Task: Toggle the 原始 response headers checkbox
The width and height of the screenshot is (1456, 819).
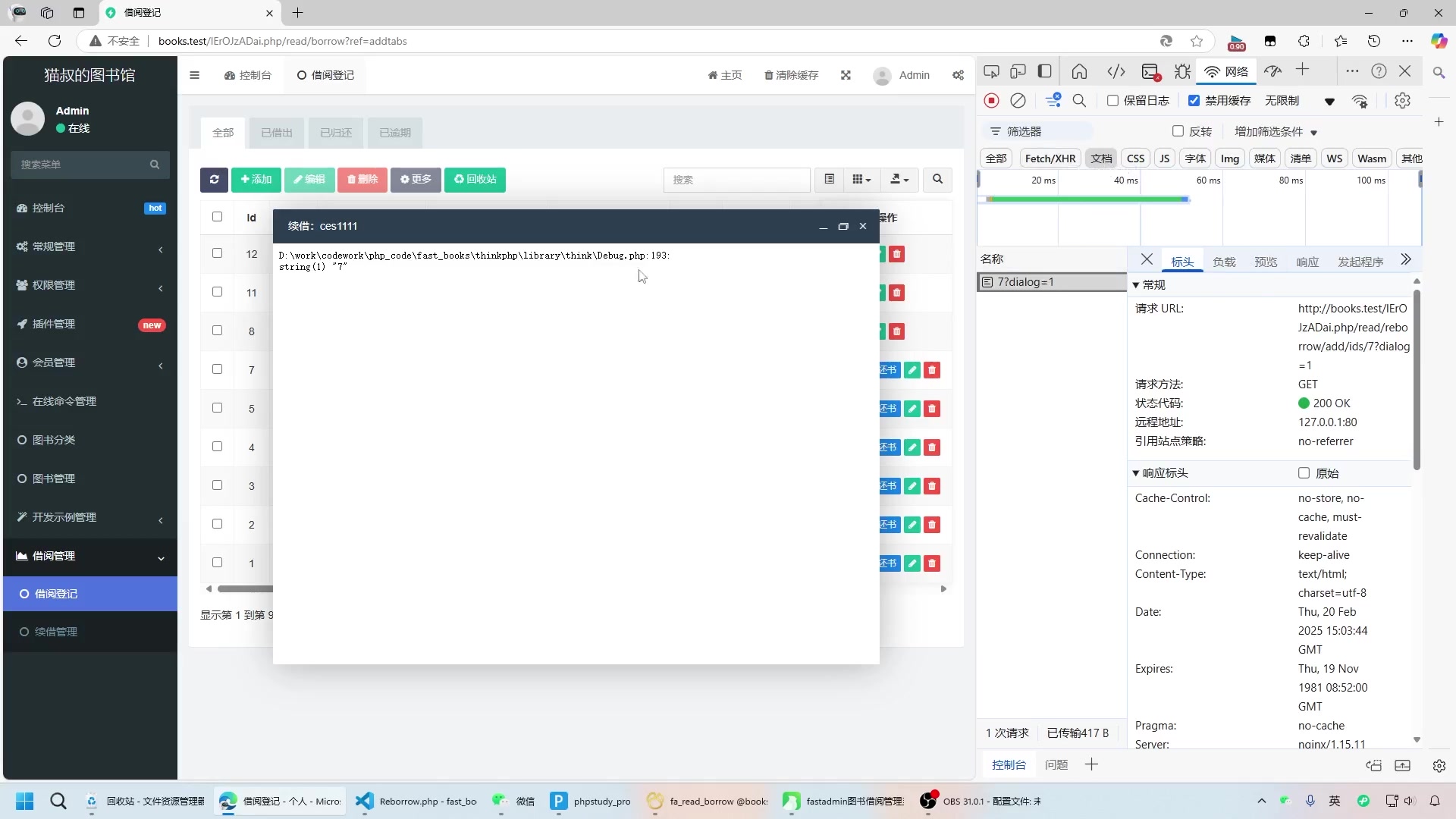Action: (1304, 473)
